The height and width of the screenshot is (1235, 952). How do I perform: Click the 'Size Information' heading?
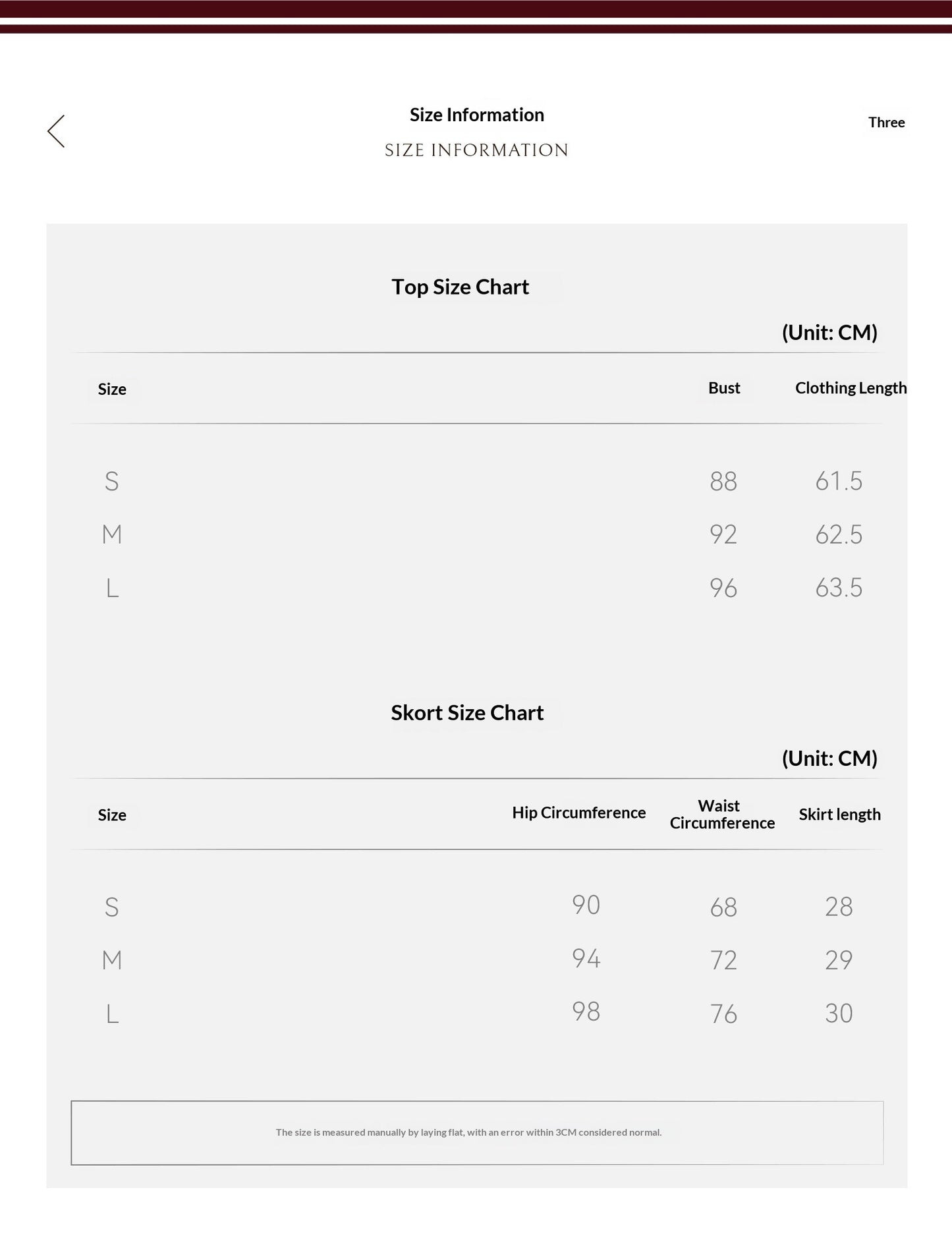pyautogui.click(x=476, y=115)
